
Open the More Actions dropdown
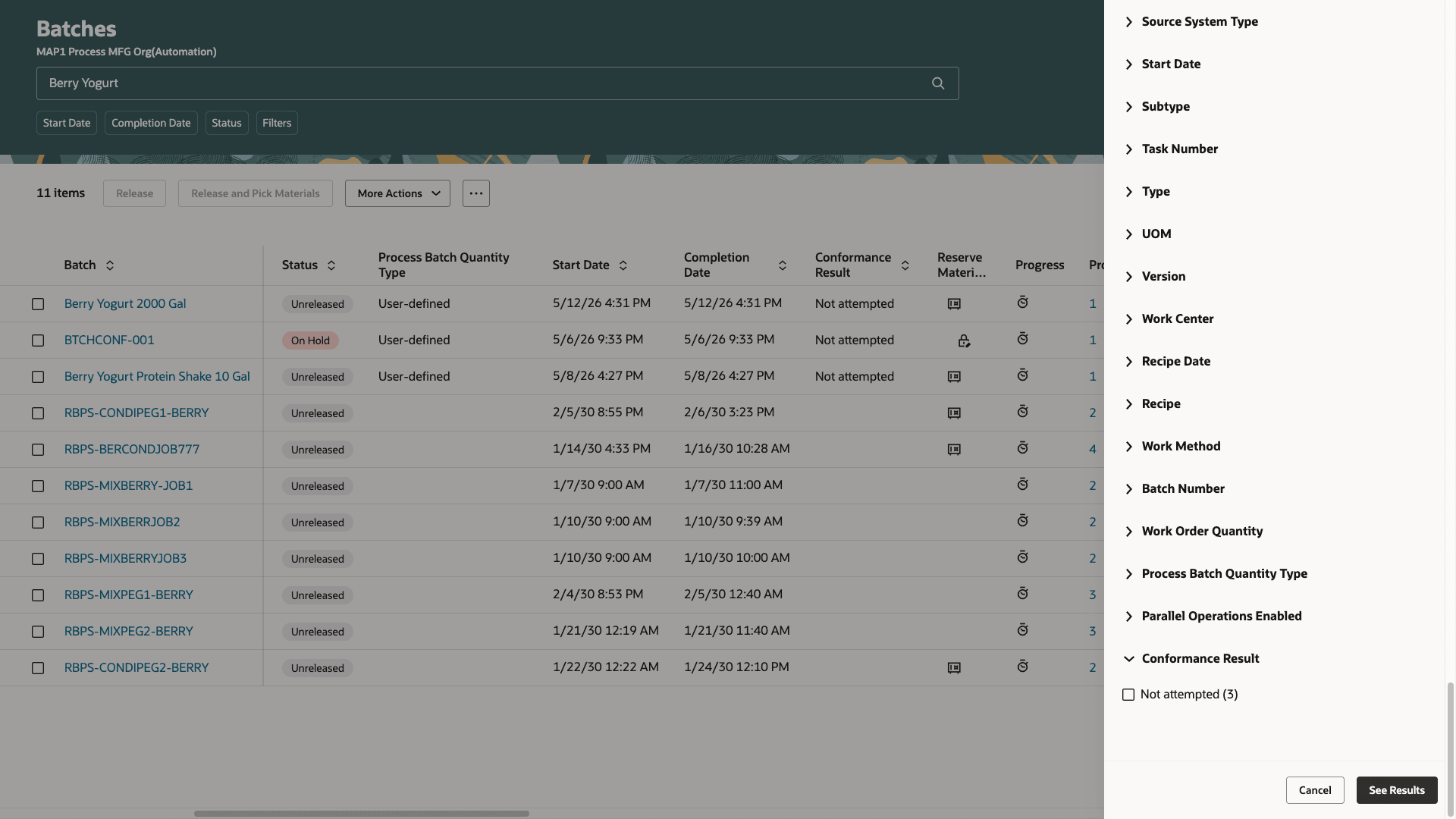(397, 193)
